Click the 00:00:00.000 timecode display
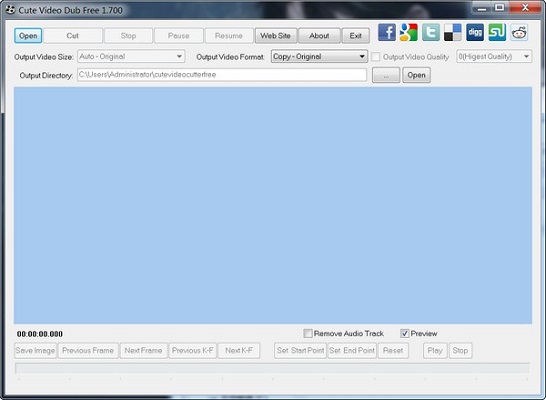This screenshot has height=400, width=546. pyautogui.click(x=40, y=334)
